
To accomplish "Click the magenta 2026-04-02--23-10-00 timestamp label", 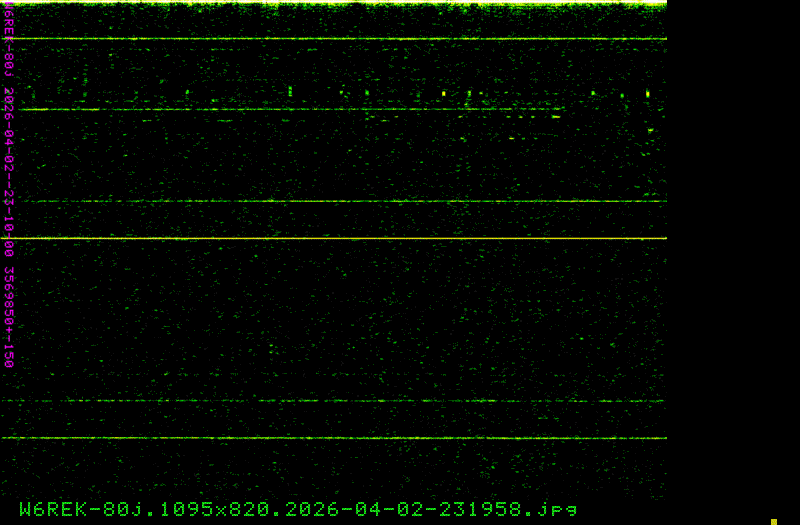I will (x=9, y=172).
